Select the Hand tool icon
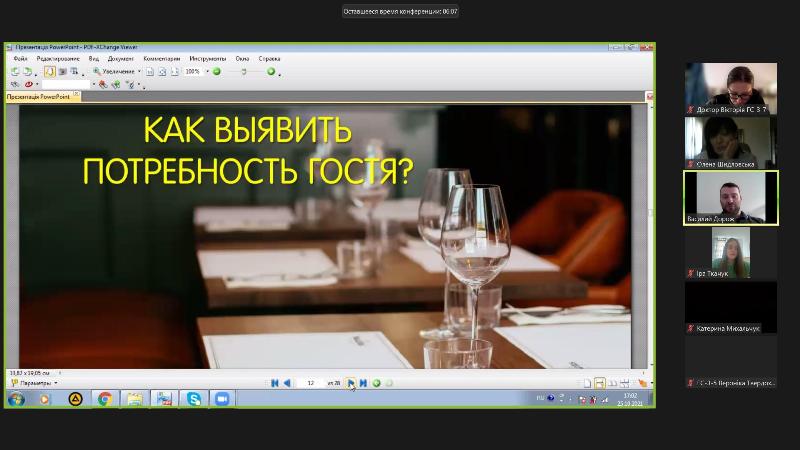This screenshot has height=450, width=800. [49, 71]
